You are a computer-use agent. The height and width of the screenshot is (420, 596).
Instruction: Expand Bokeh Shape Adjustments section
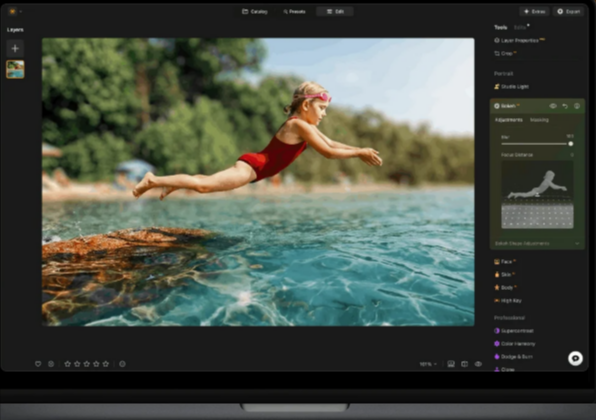click(x=537, y=243)
